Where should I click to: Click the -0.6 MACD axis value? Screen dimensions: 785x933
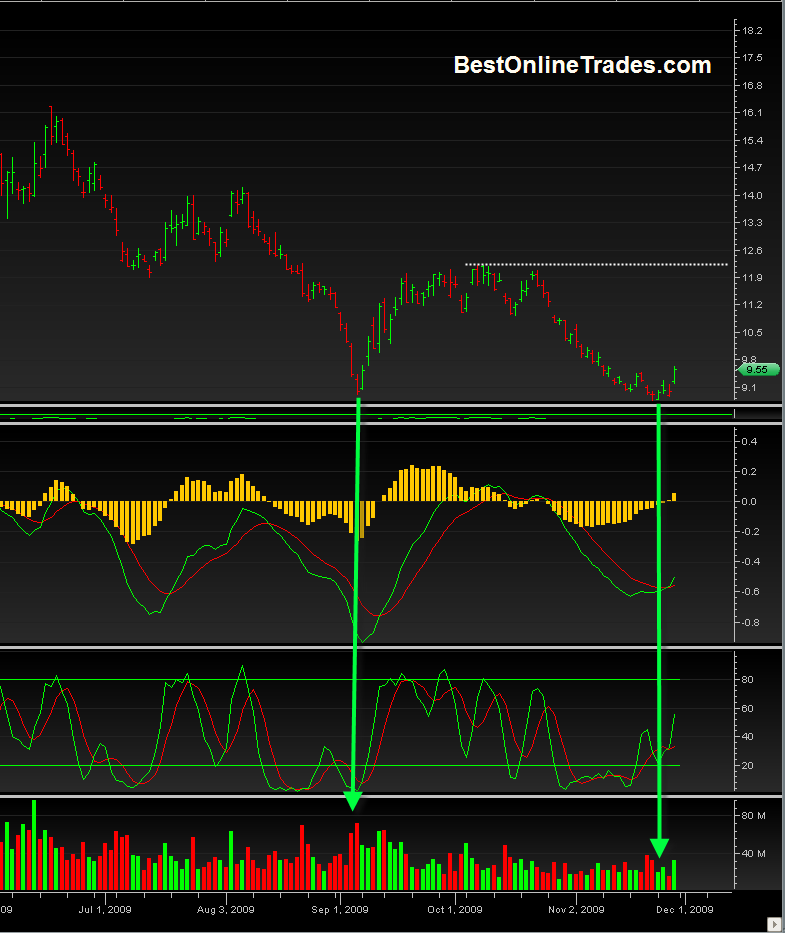point(750,592)
